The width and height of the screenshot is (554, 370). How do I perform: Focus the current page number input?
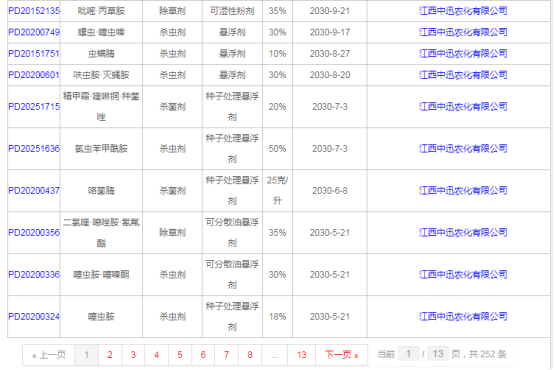408,354
